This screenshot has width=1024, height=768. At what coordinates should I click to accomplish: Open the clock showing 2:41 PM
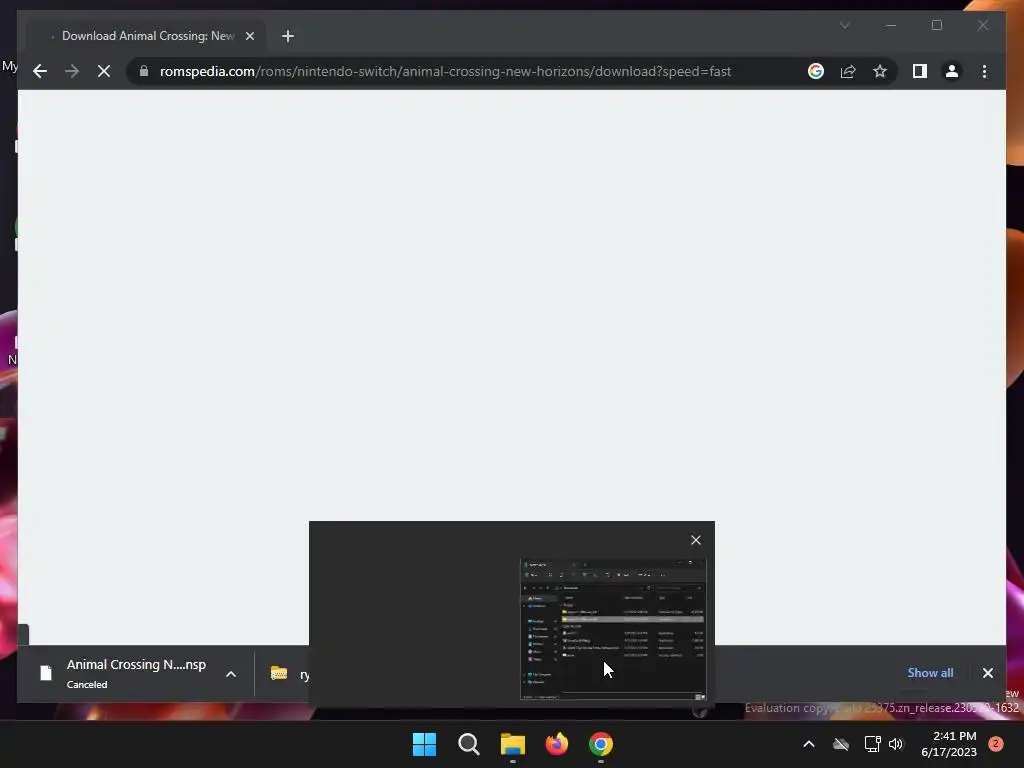pos(949,744)
